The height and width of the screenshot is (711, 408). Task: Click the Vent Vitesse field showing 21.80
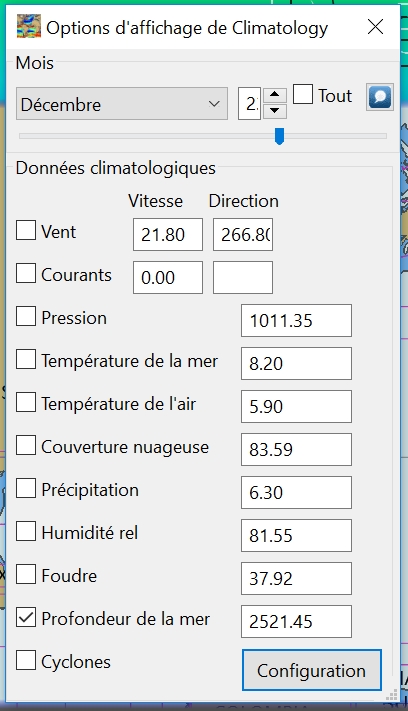pos(168,234)
